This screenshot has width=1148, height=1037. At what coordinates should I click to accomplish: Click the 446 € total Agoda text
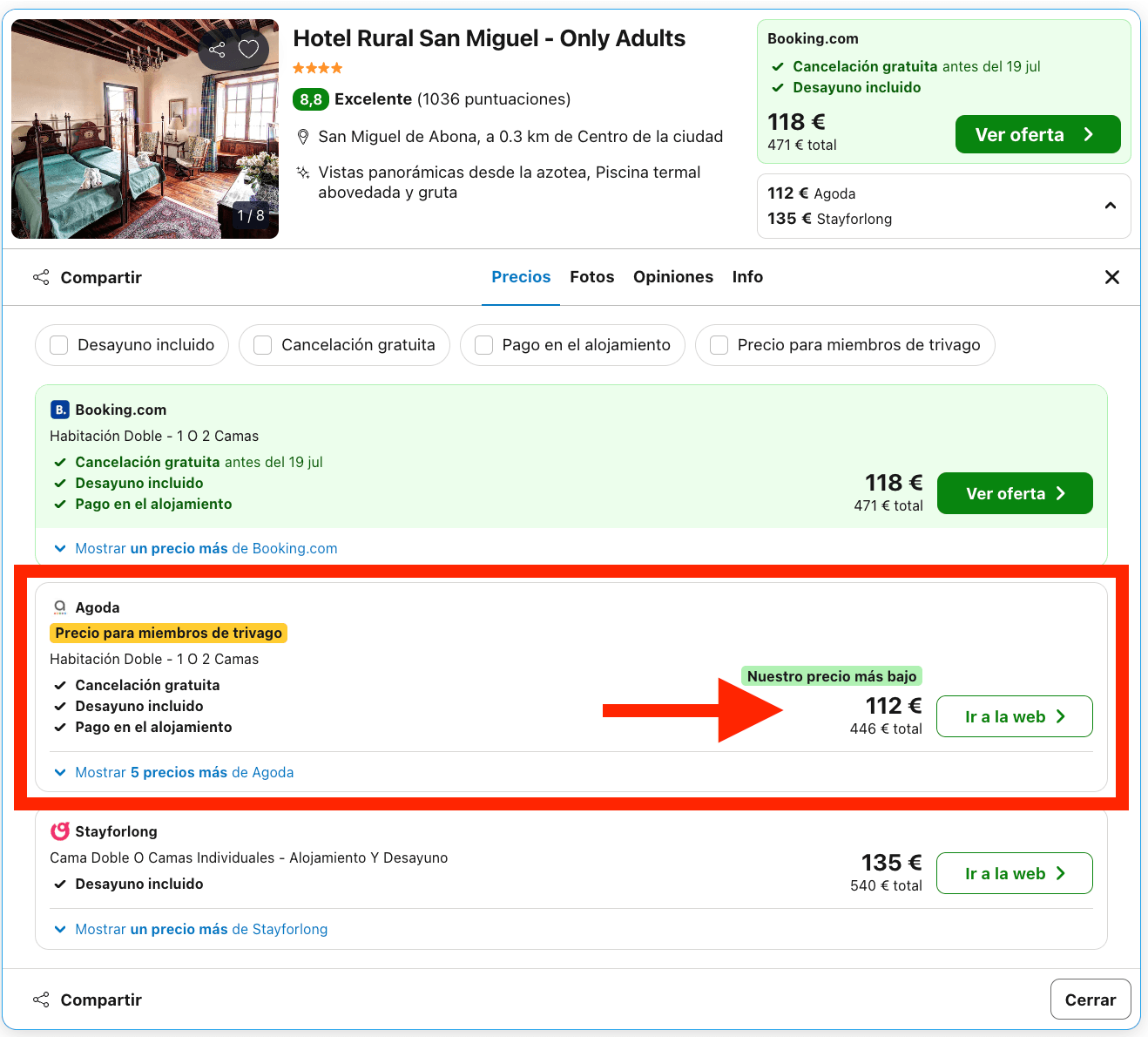886,729
